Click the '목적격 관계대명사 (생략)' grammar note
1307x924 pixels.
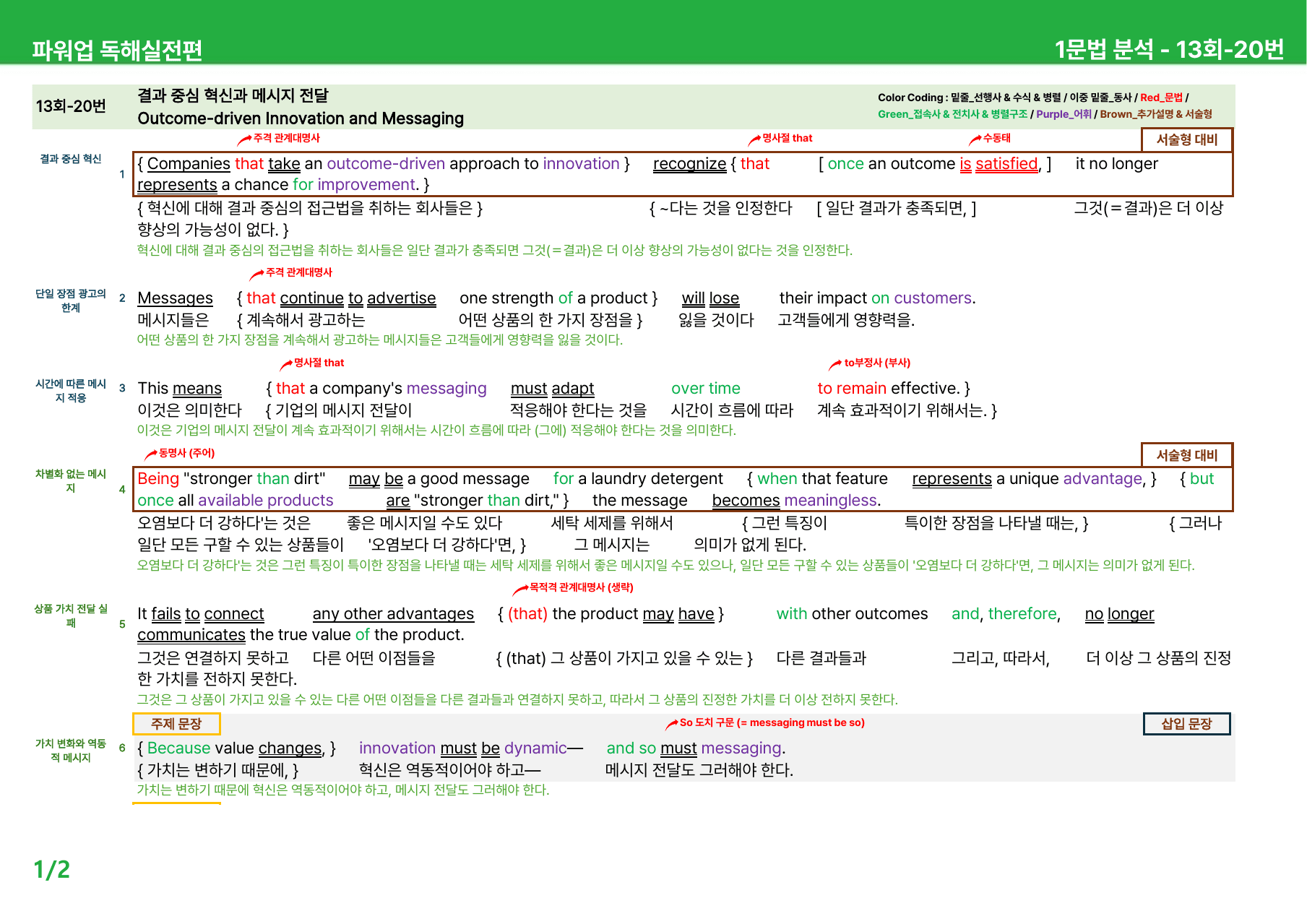pos(581,587)
